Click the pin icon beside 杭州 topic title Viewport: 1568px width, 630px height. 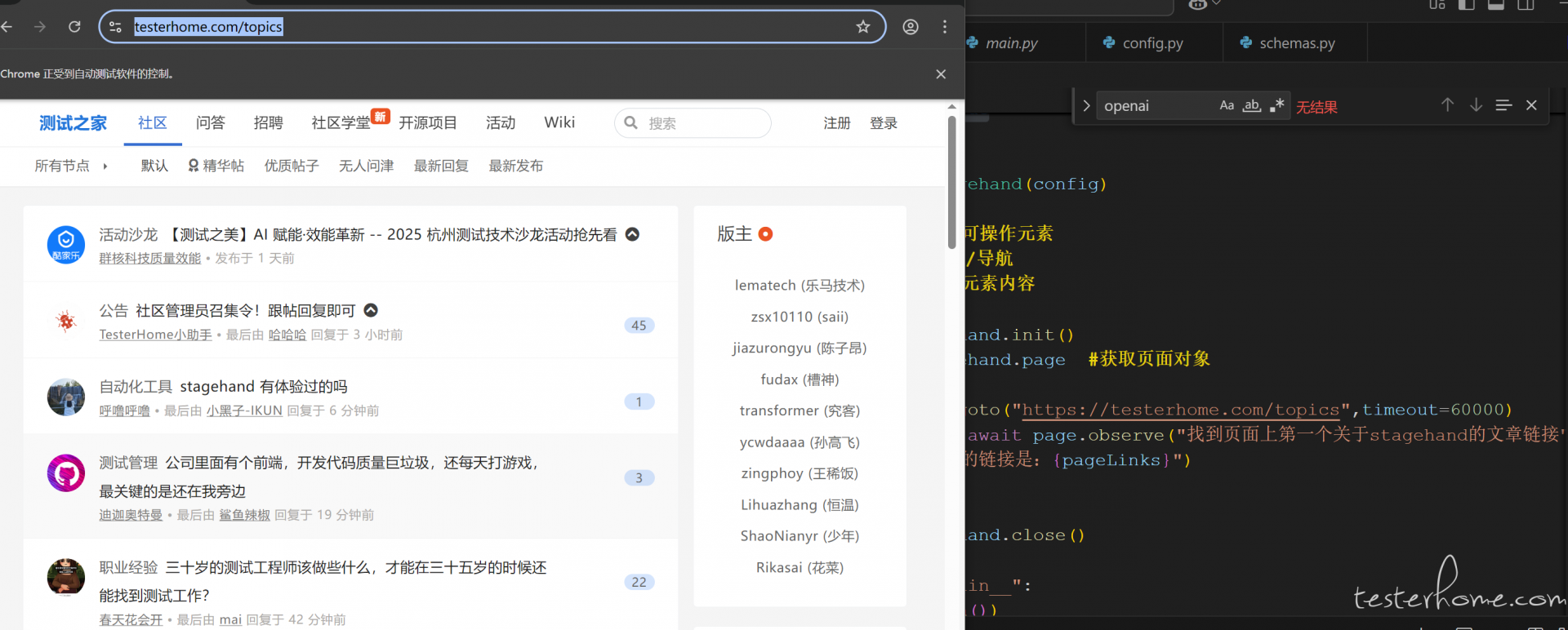[x=632, y=234]
